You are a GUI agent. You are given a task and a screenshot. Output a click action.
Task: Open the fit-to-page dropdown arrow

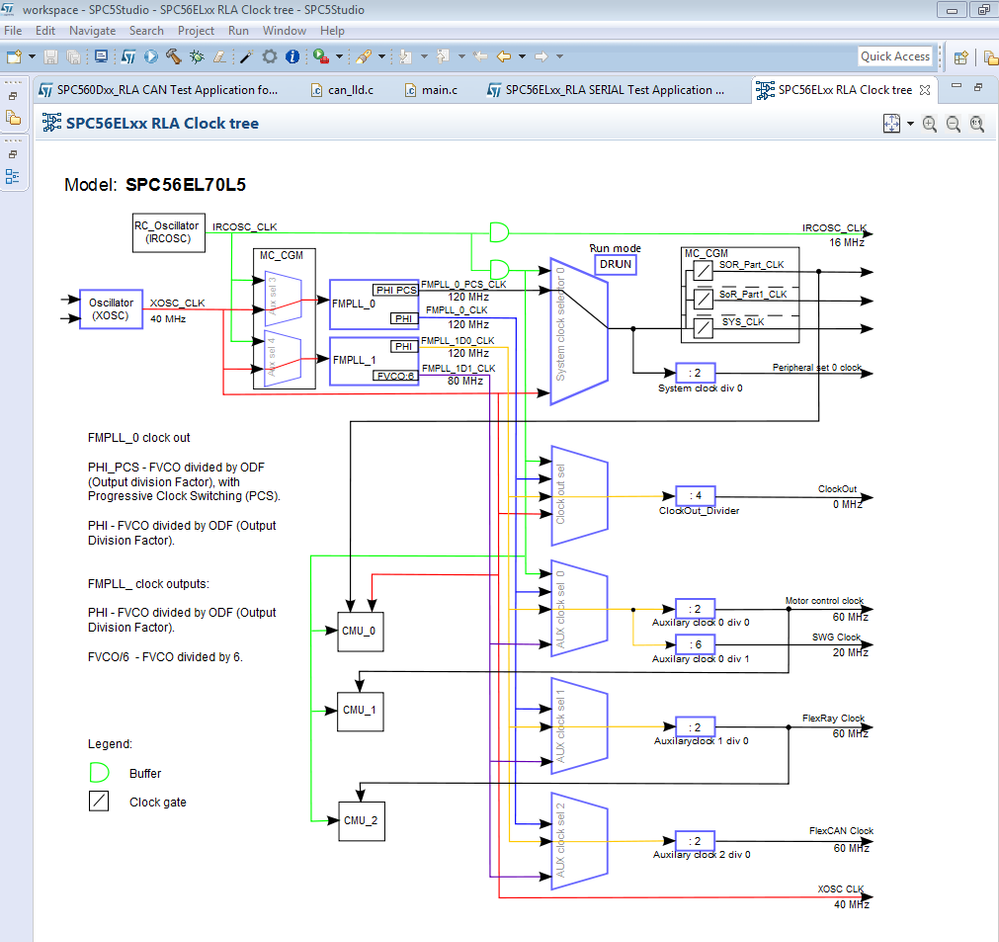pos(910,124)
